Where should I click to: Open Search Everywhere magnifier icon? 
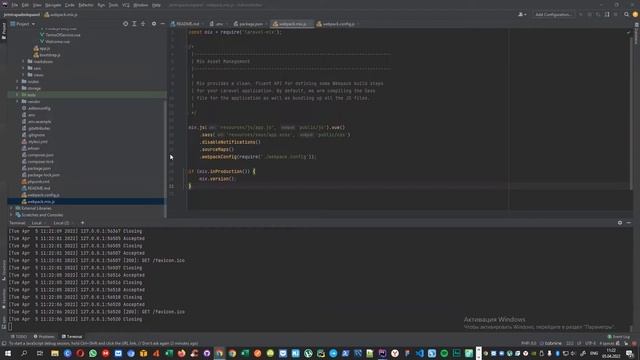[627, 14]
